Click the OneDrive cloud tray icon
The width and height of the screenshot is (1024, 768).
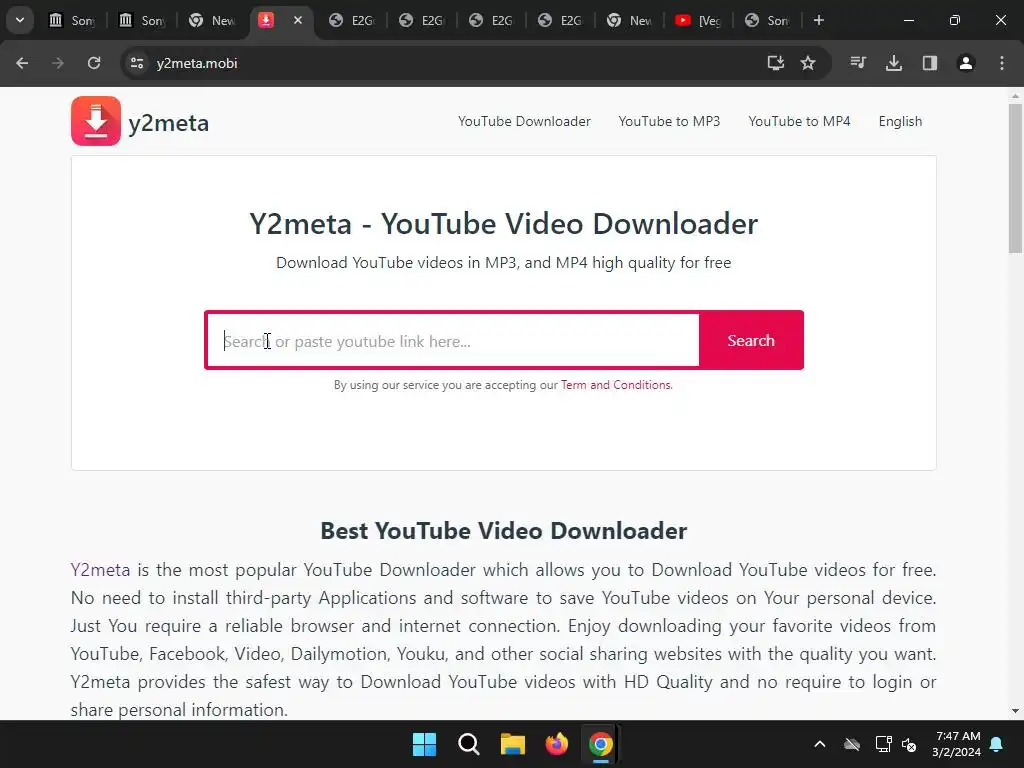(852, 744)
